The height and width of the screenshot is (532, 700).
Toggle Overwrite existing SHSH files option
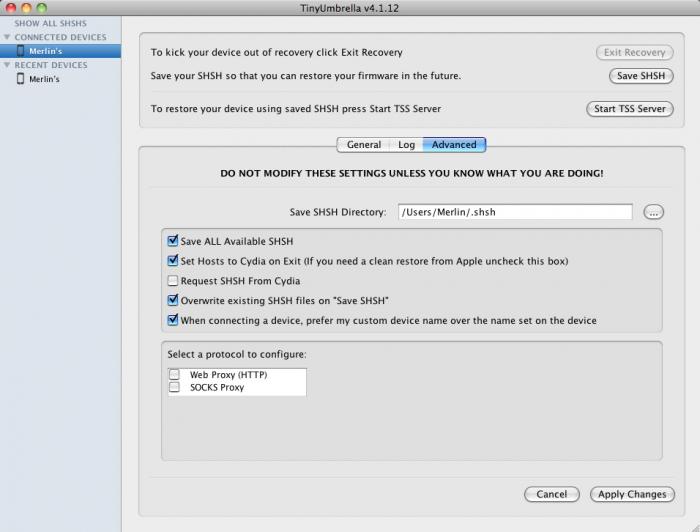(173, 300)
